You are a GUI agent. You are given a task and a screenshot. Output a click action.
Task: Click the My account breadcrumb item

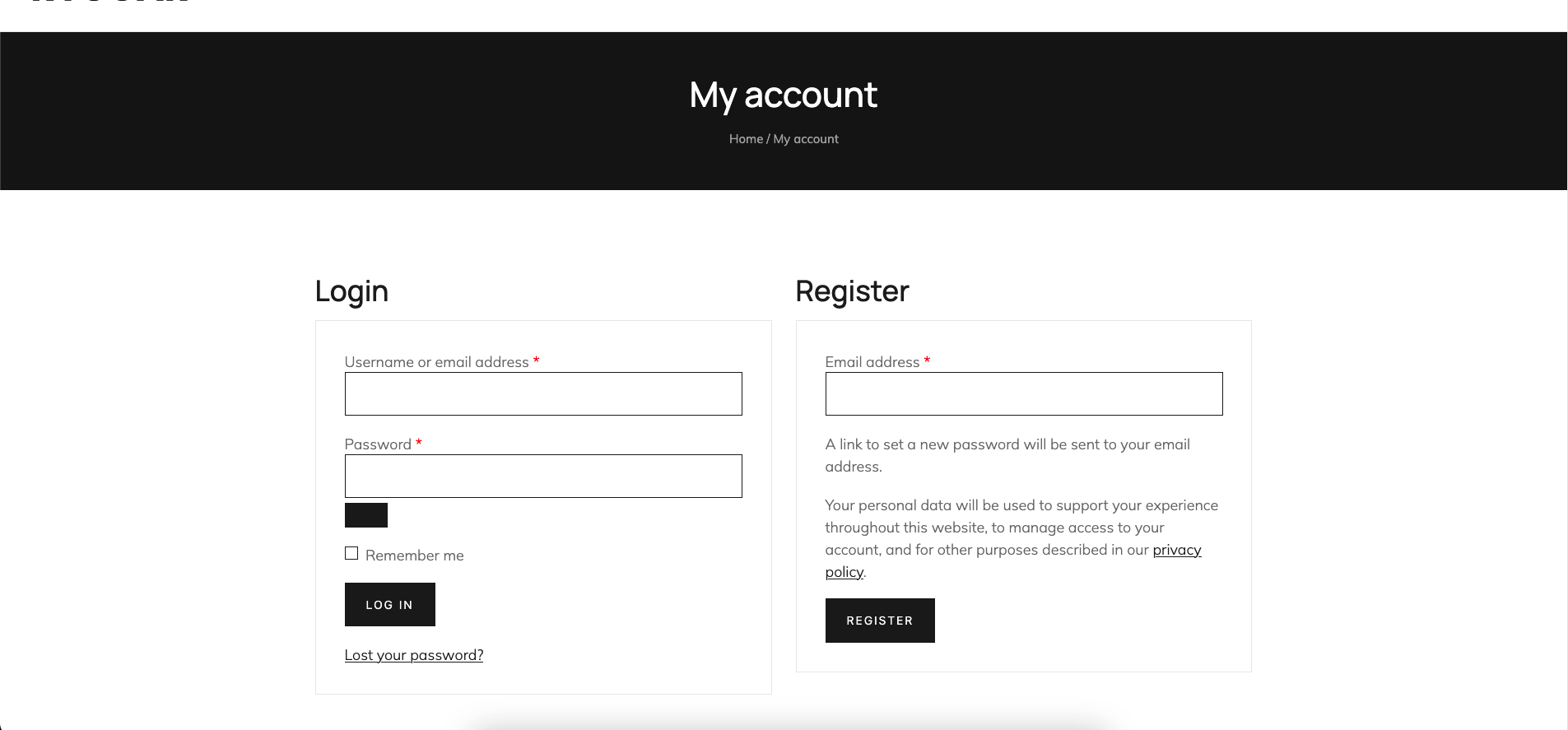coord(806,139)
